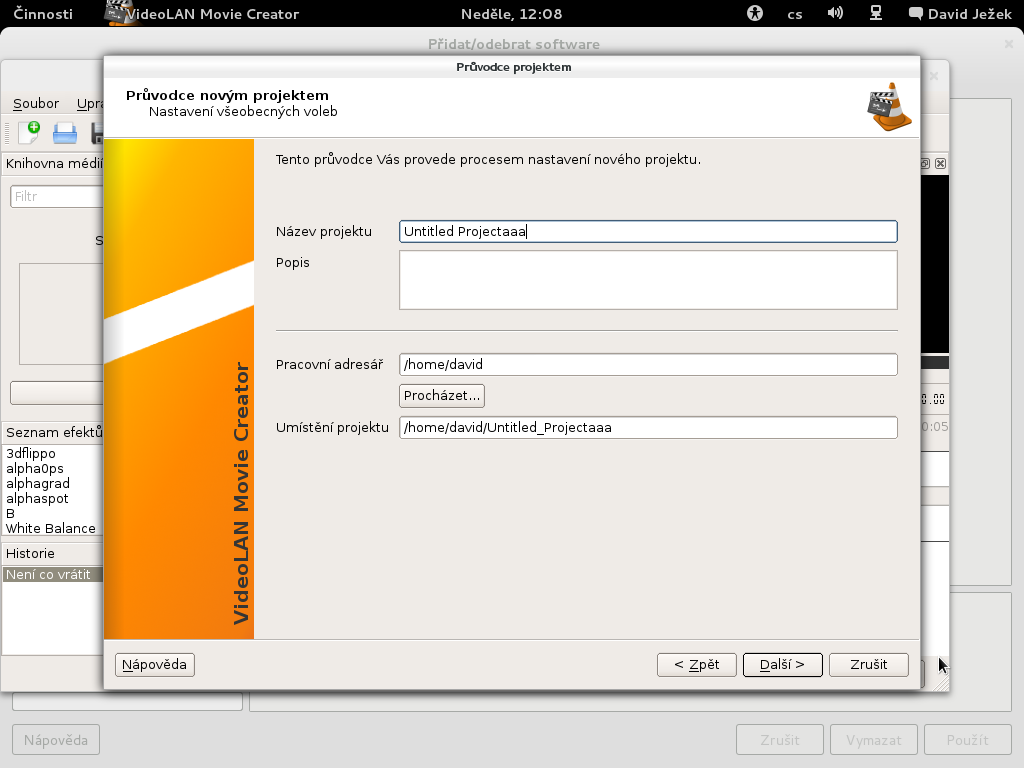The image size is (1024, 768).
Task: Click Vymazat in Přidat/odebrat software window
Action: 874,740
